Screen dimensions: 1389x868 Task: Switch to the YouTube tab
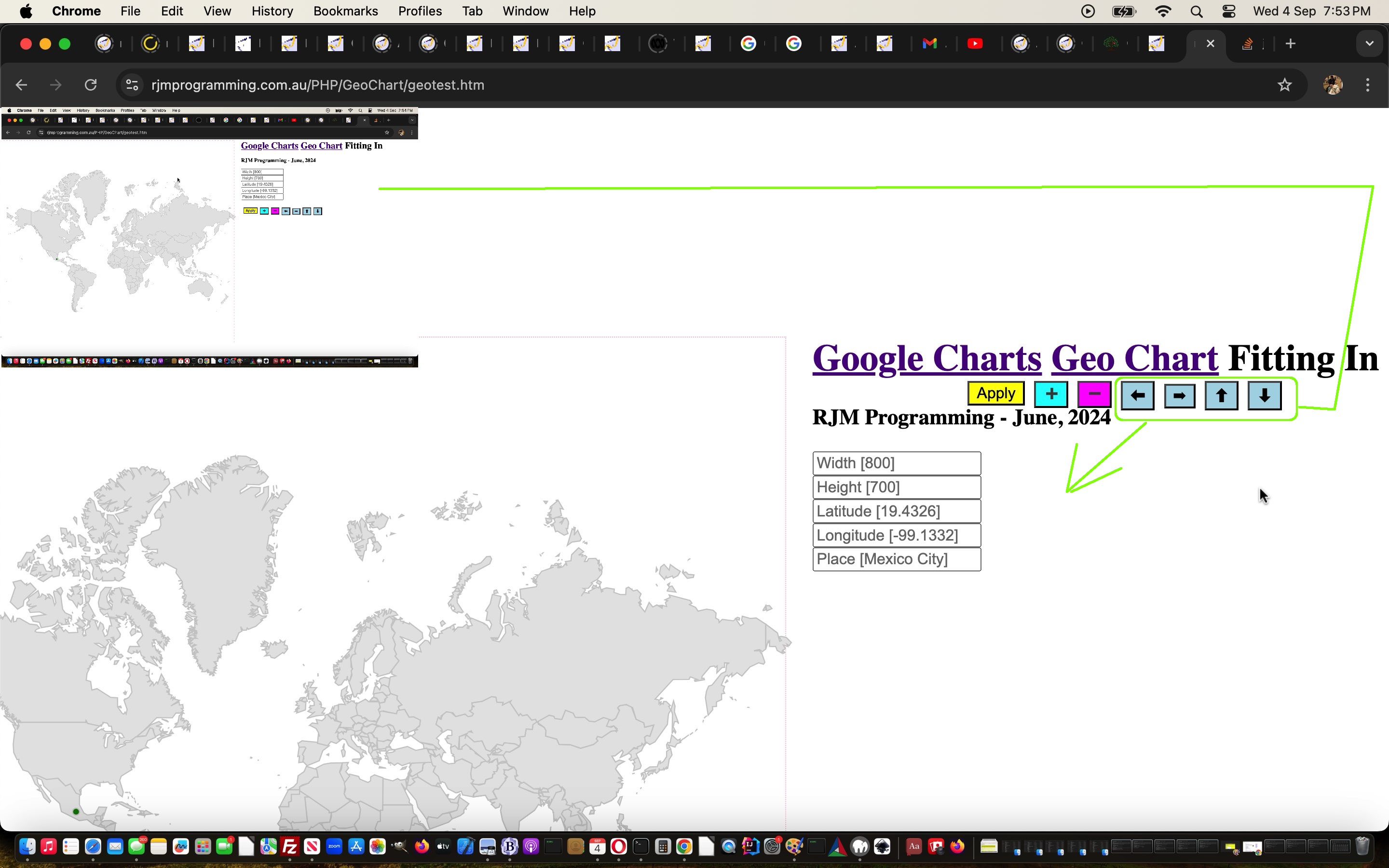click(x=975, y=43)
